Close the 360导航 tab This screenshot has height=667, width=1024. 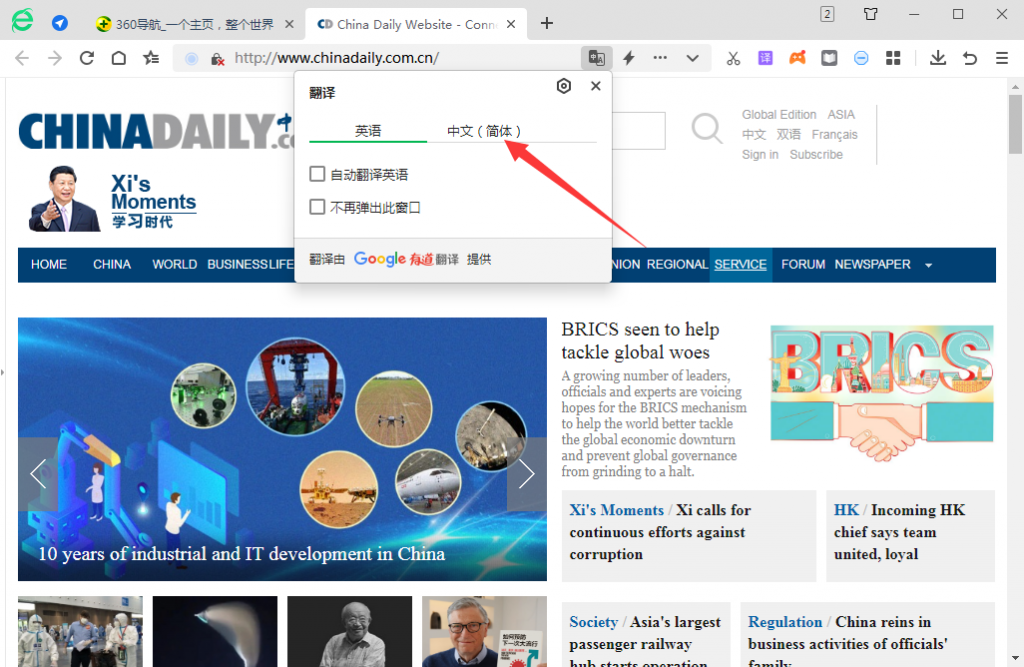(x=289, y=24)
